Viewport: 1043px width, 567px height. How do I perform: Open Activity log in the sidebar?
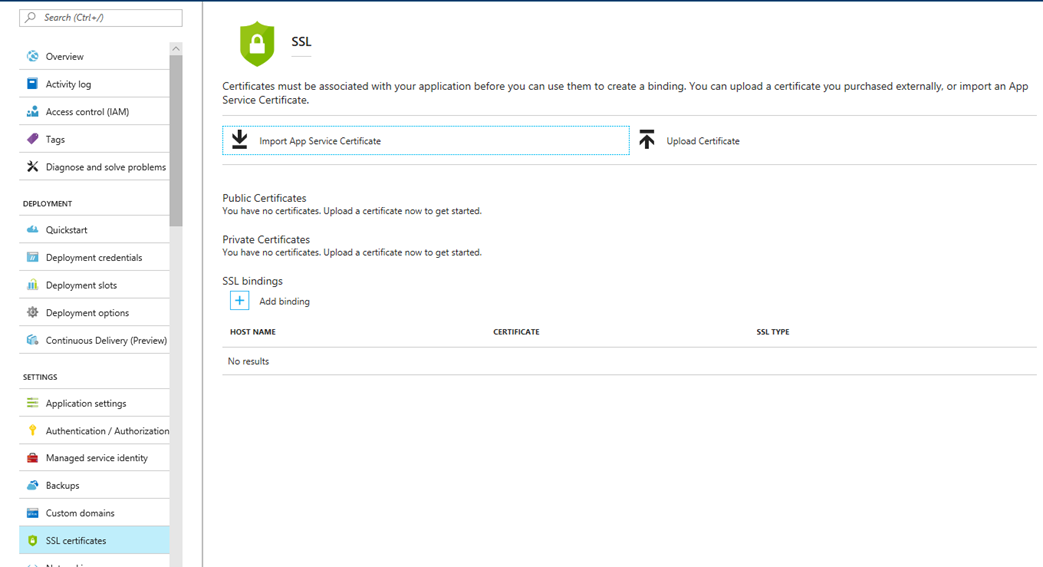point(94,84)
